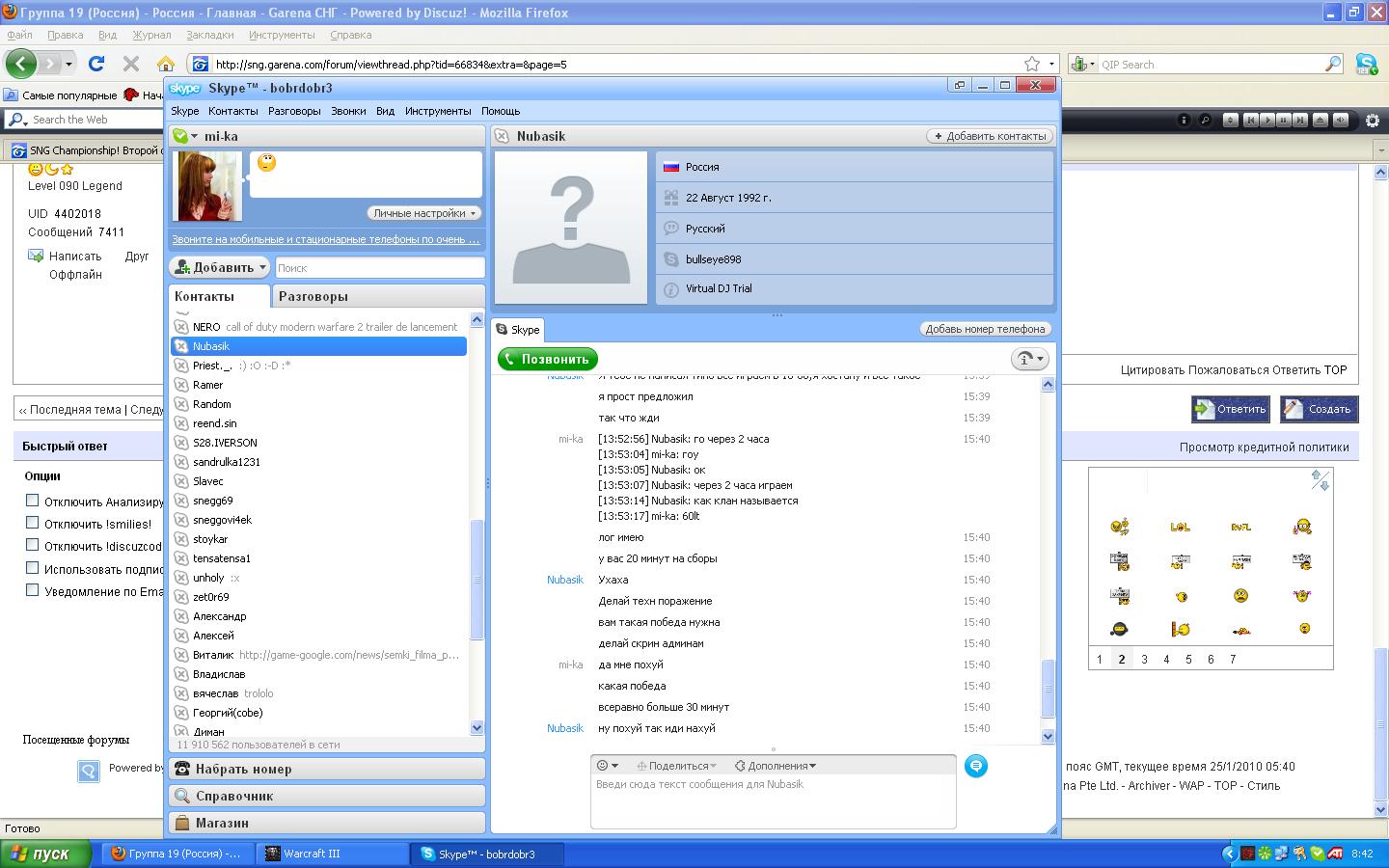1389x868 pixels.
Task: Open the Share (Поделиться) dropdown
Action: (676, 766)
